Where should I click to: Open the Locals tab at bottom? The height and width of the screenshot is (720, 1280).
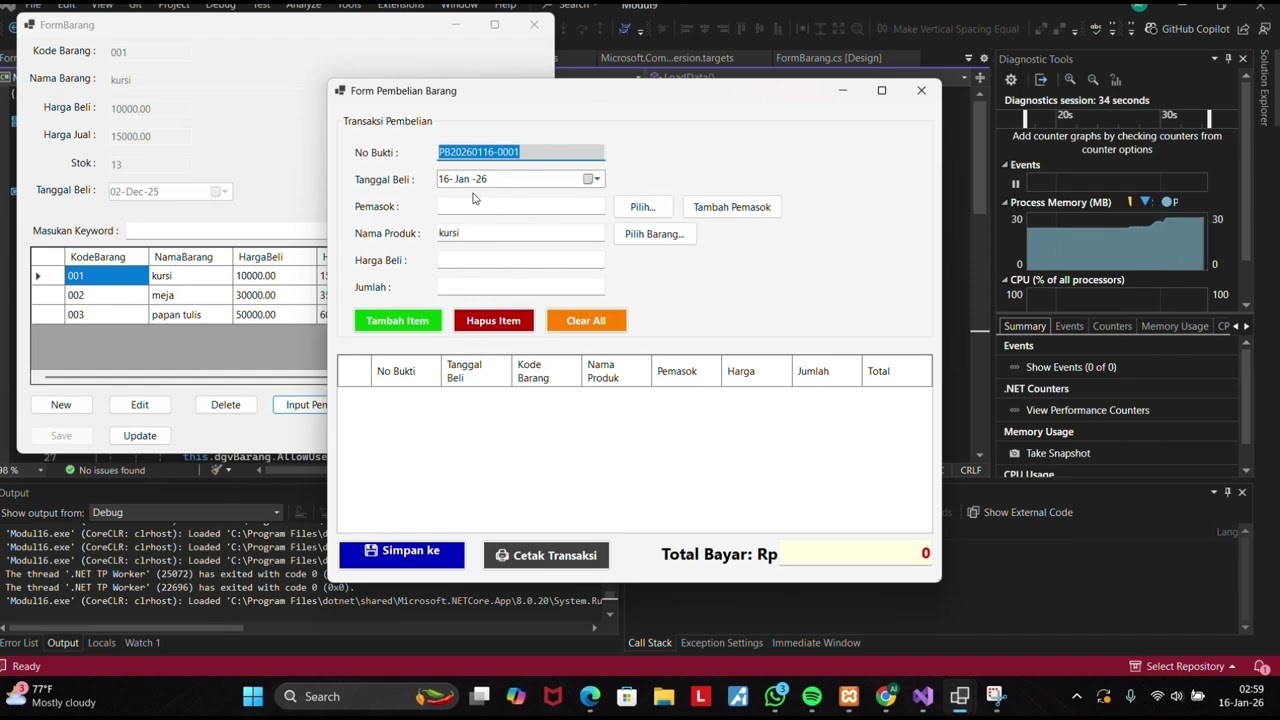point(101,643)
